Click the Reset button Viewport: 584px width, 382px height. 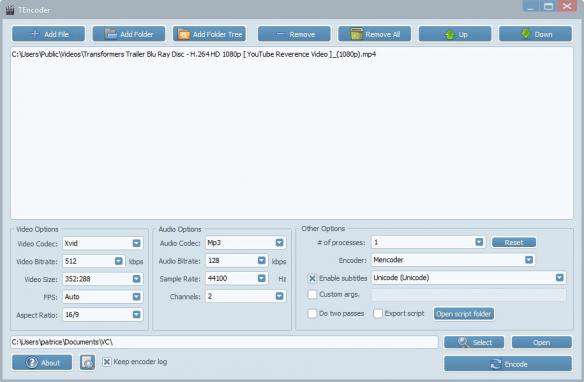tap(514, 243)
